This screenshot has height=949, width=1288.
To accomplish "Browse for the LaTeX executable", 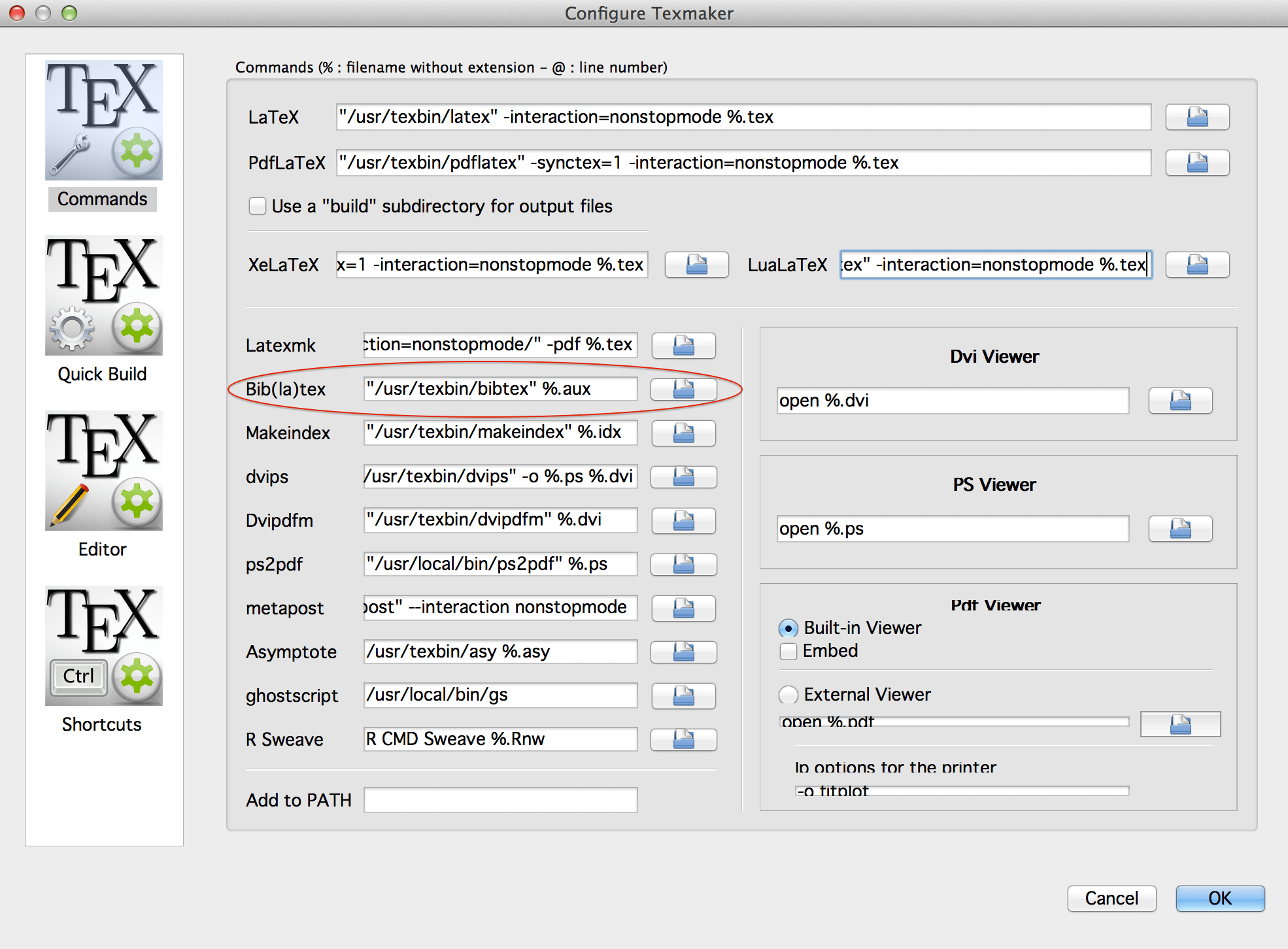I will [x=1196, y=118].
